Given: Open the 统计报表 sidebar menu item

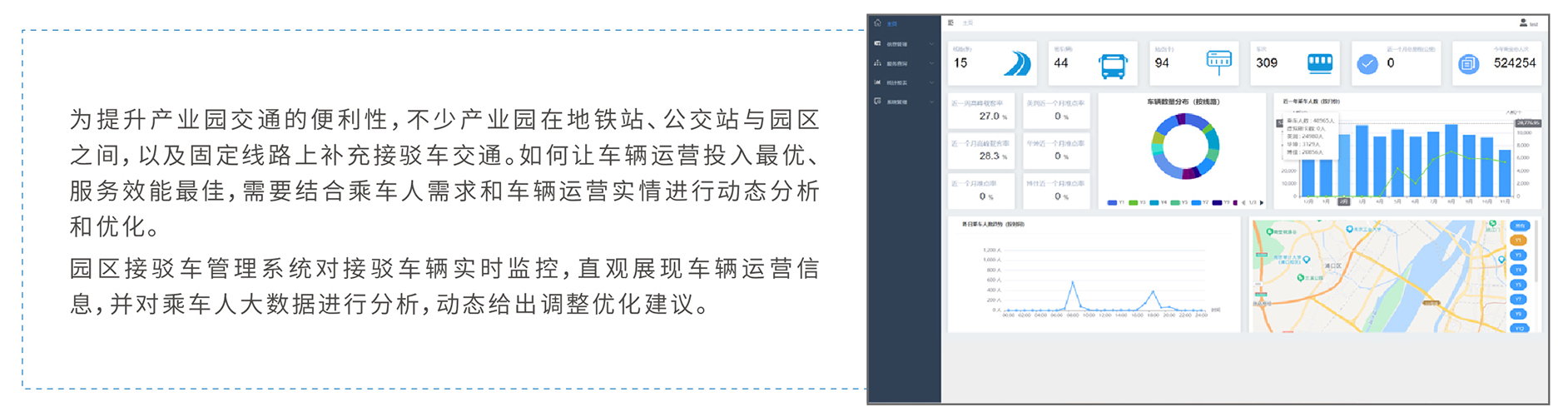Looking at the screenshot, I should point(904,82).
